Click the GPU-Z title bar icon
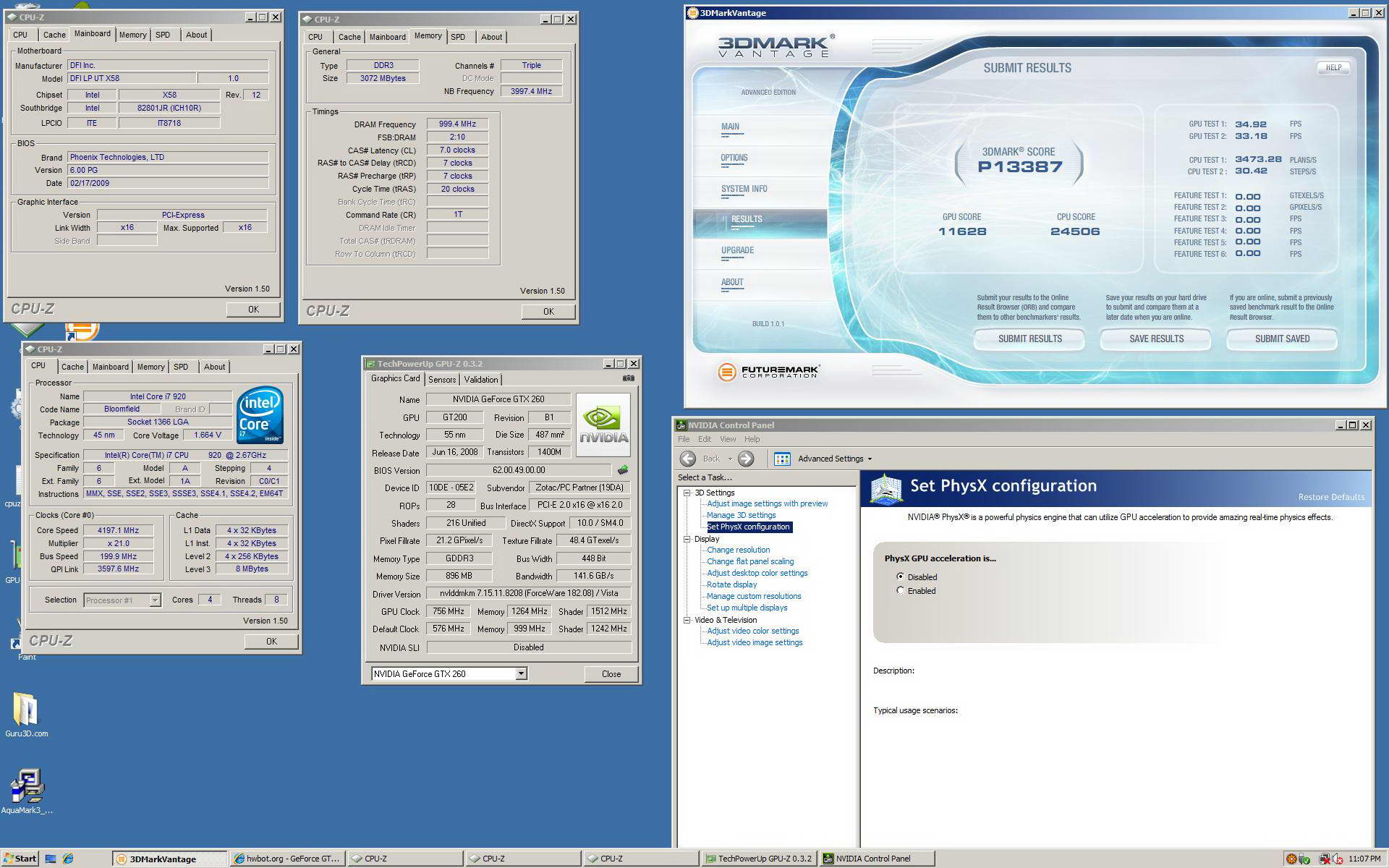The height and width of the screenshot is (868, 1389). point(370,364)
